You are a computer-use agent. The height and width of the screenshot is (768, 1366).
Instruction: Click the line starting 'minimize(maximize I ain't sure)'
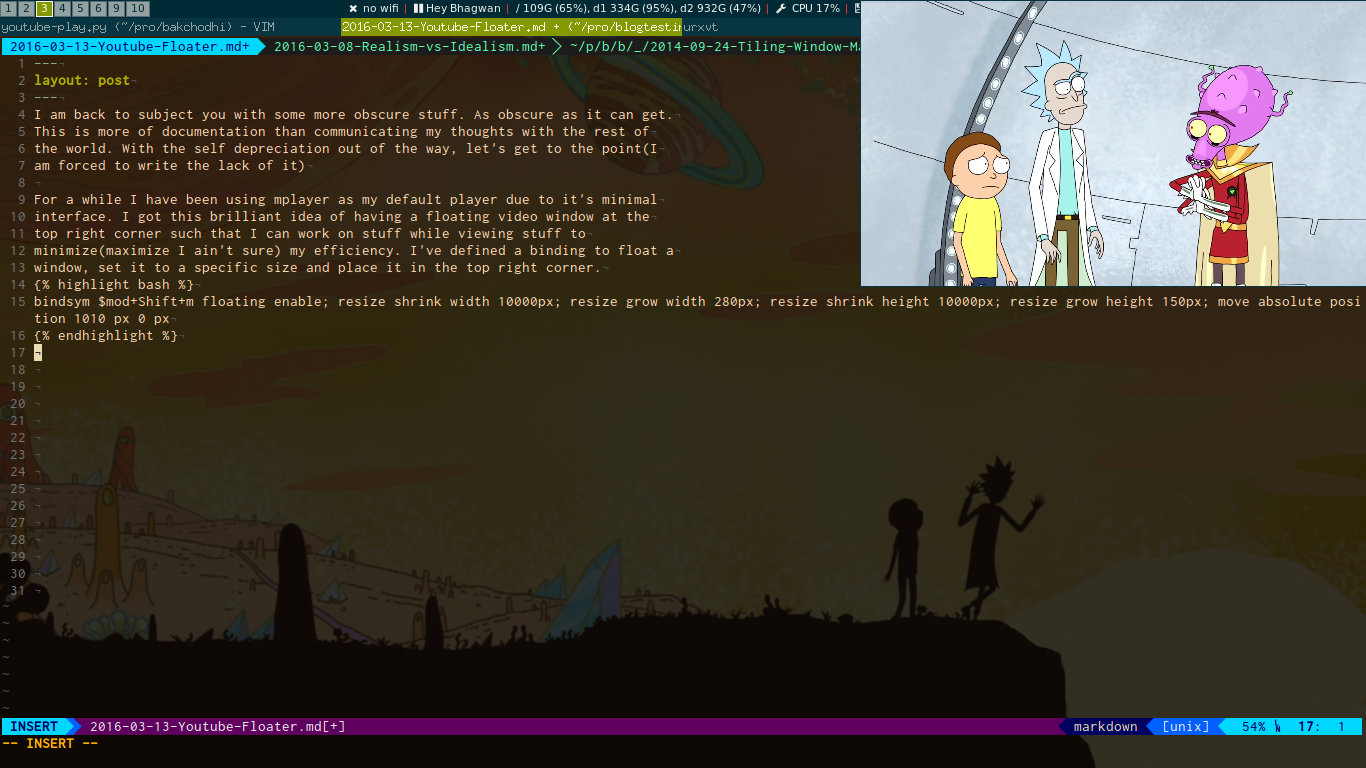tap(354, 250)
